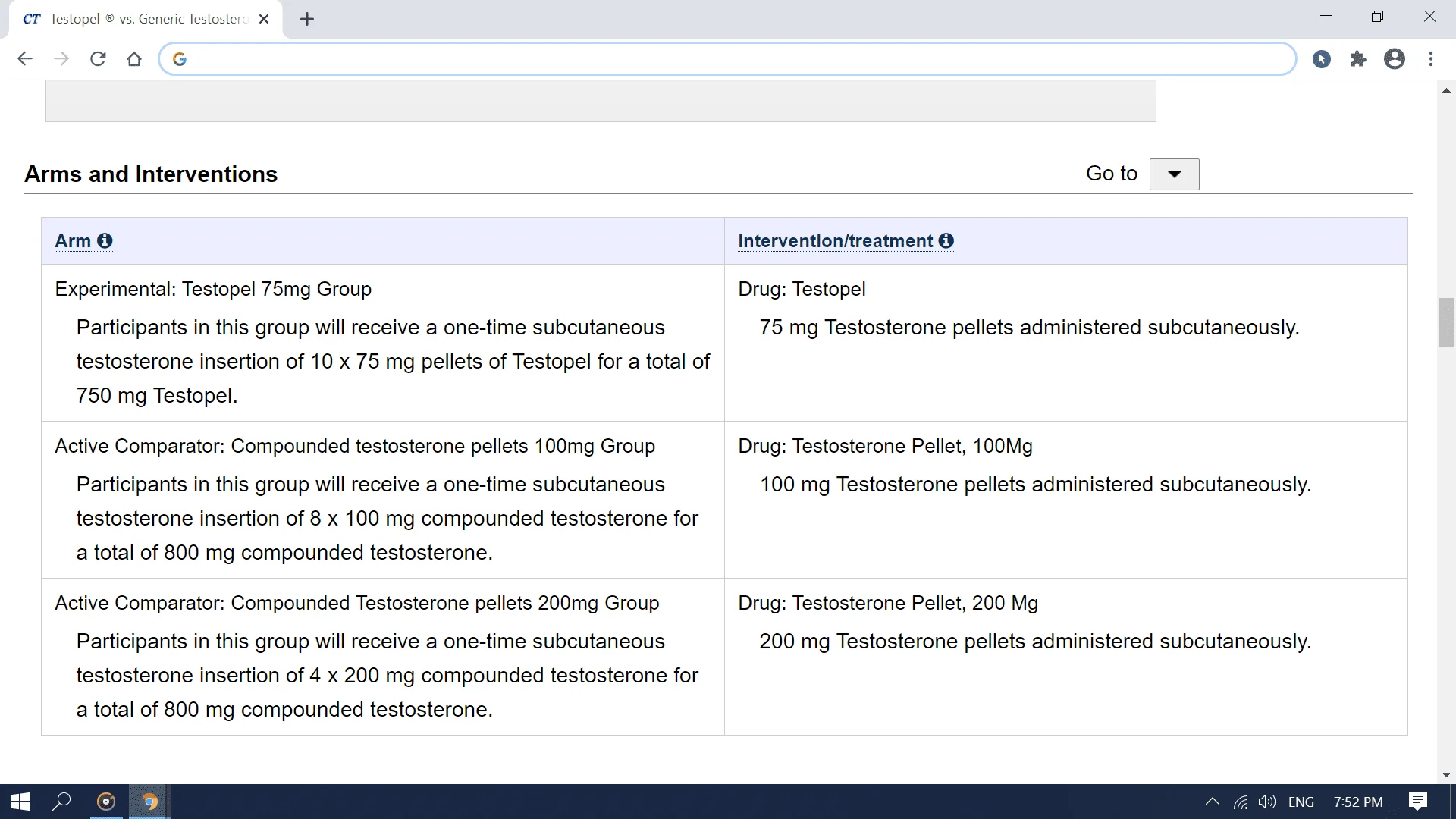The width and height of the screenshot is (1456, 819).
Task: Click '200 mg Testosterone pellets administered subcutaneously.'
Action: 1035,642
